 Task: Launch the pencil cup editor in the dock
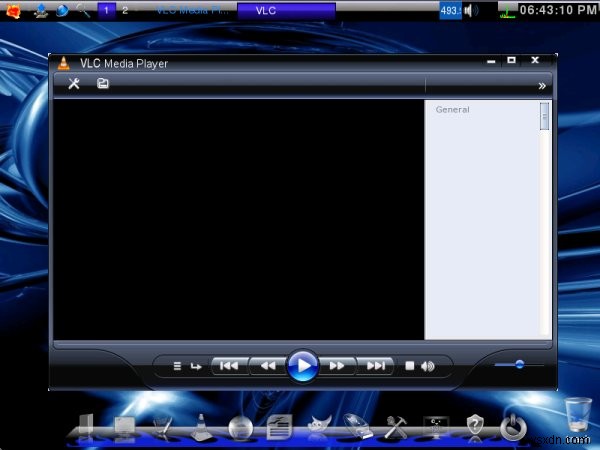pos(163,427)
